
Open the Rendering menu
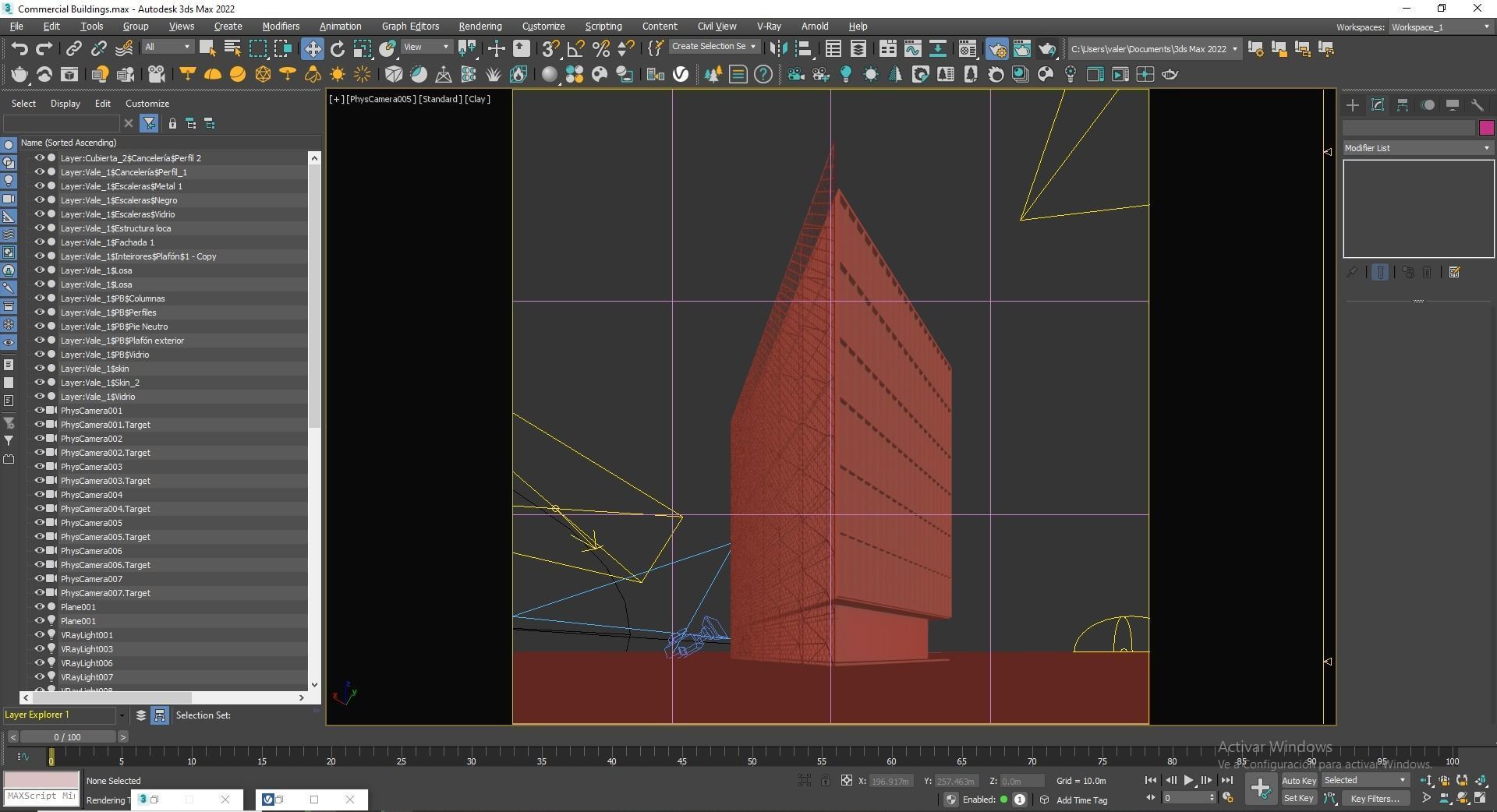click(x=480, y=26)
